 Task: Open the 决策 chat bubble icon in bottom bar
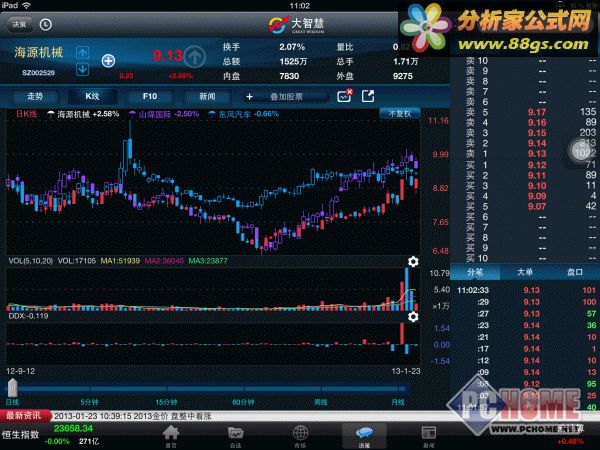click(364, 436)
